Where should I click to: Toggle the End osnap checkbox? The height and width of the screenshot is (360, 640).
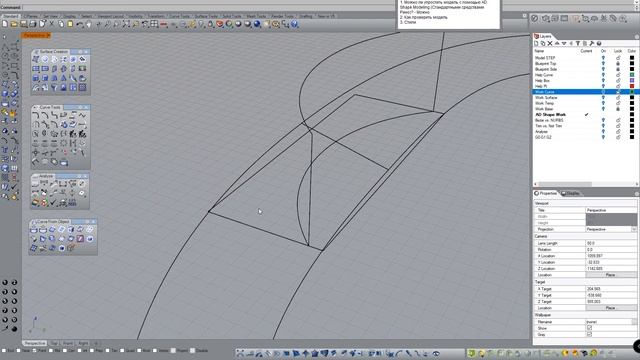4,351
